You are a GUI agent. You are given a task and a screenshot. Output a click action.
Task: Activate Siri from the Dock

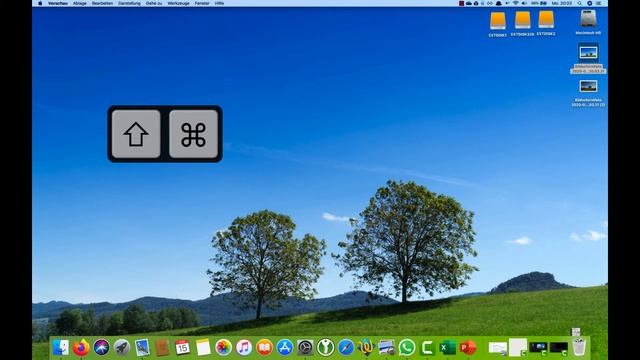coord(102,347)
